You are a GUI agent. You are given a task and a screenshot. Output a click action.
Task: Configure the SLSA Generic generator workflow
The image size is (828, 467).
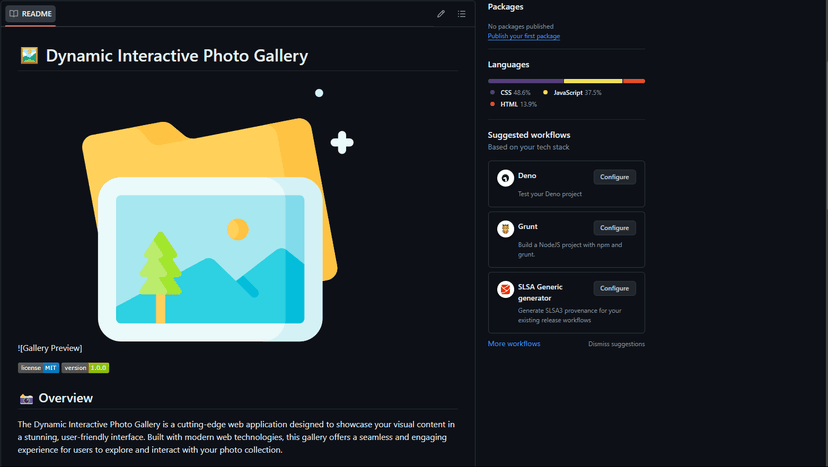[614, 288]
